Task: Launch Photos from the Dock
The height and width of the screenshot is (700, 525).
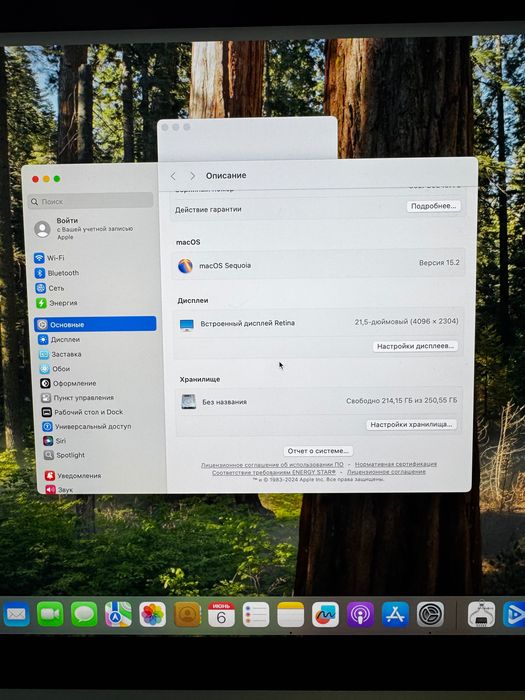Action: coord(153,614)
